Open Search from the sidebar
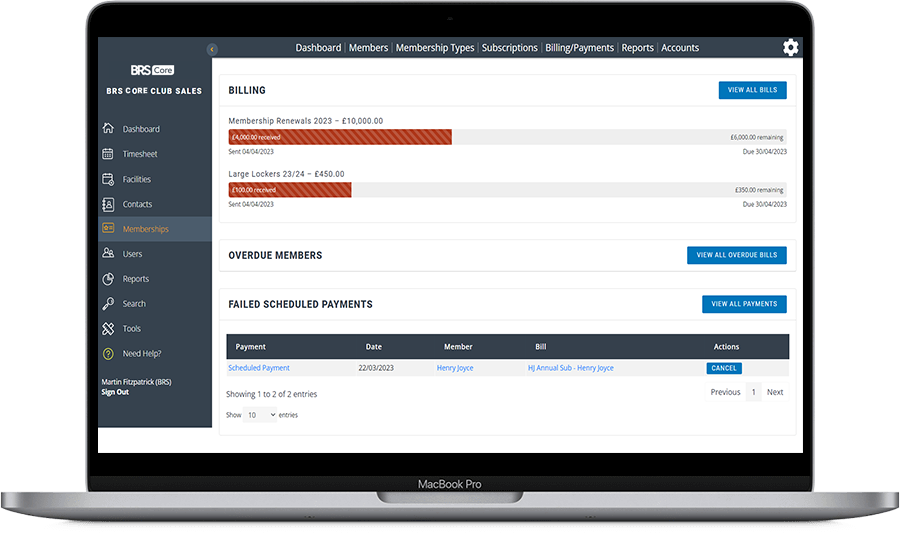Viewport: 900px width, 535px height. tap(134, 304)
